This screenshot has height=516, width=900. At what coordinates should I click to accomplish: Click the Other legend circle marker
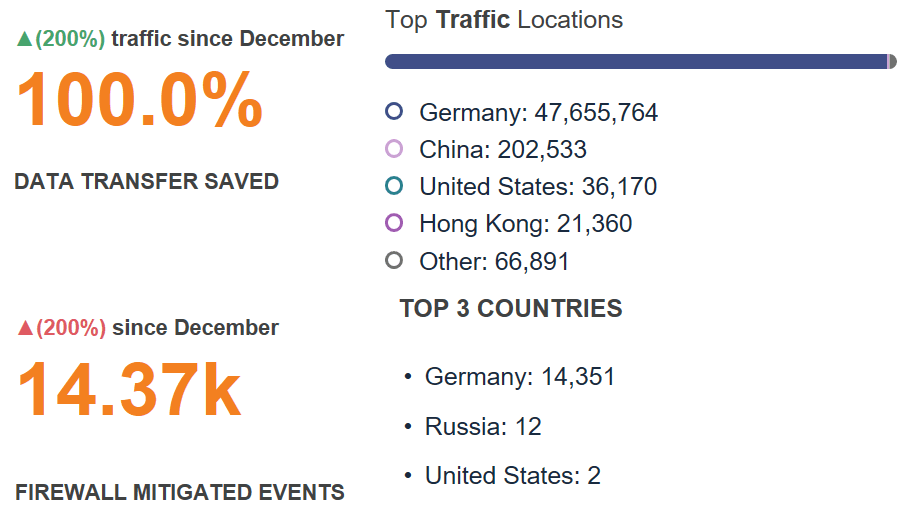coord(394,260)
